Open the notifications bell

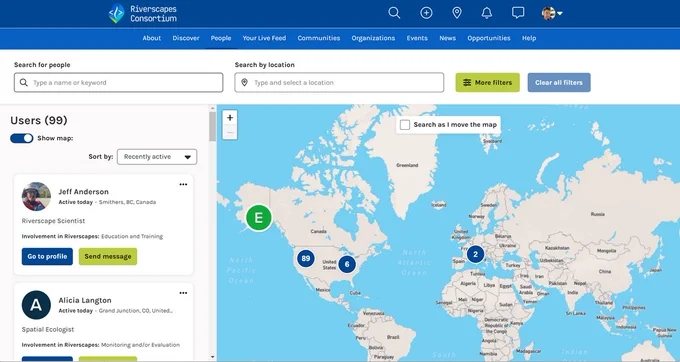[x=487, y=13]
